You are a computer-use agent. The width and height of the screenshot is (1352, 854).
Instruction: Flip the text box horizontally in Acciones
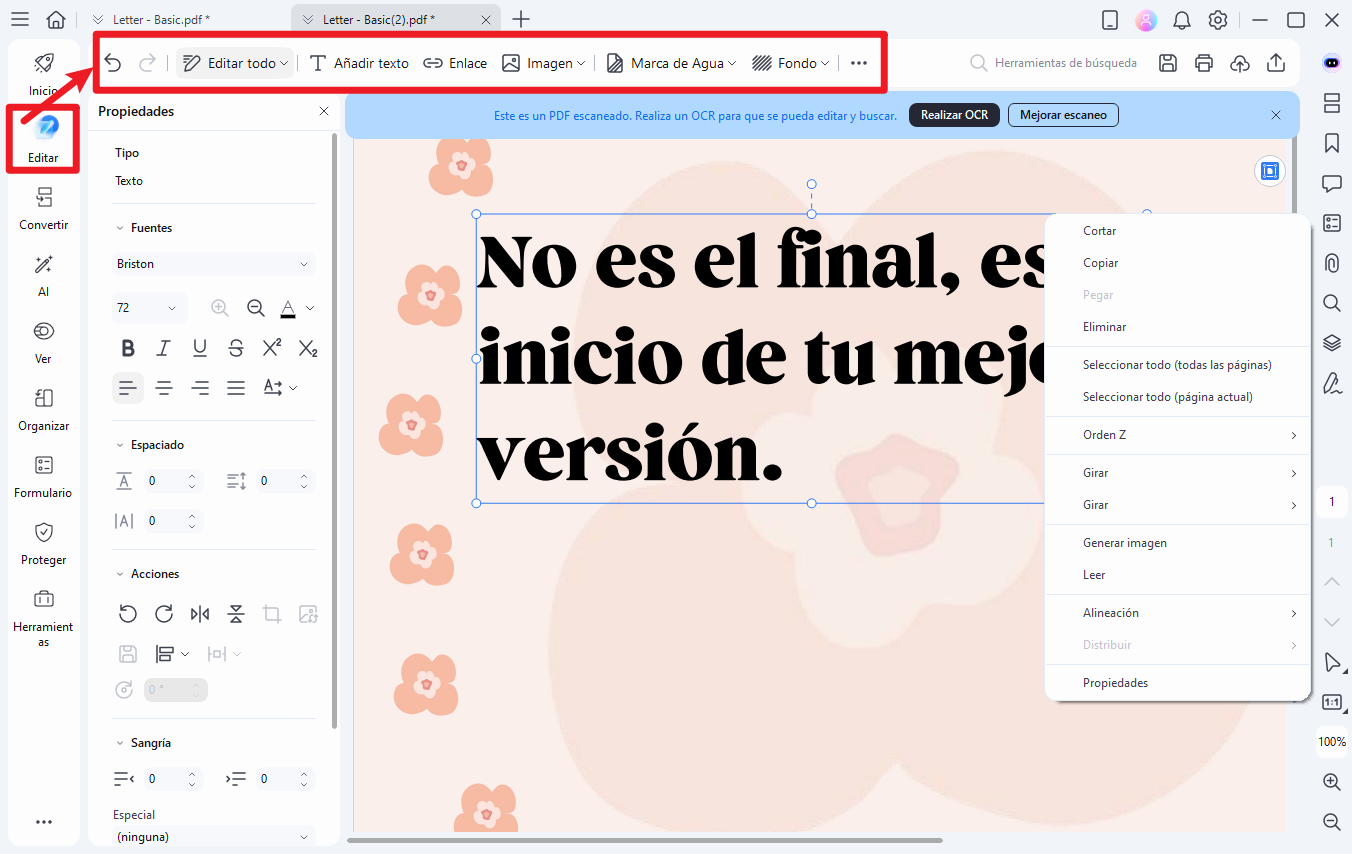199,613
